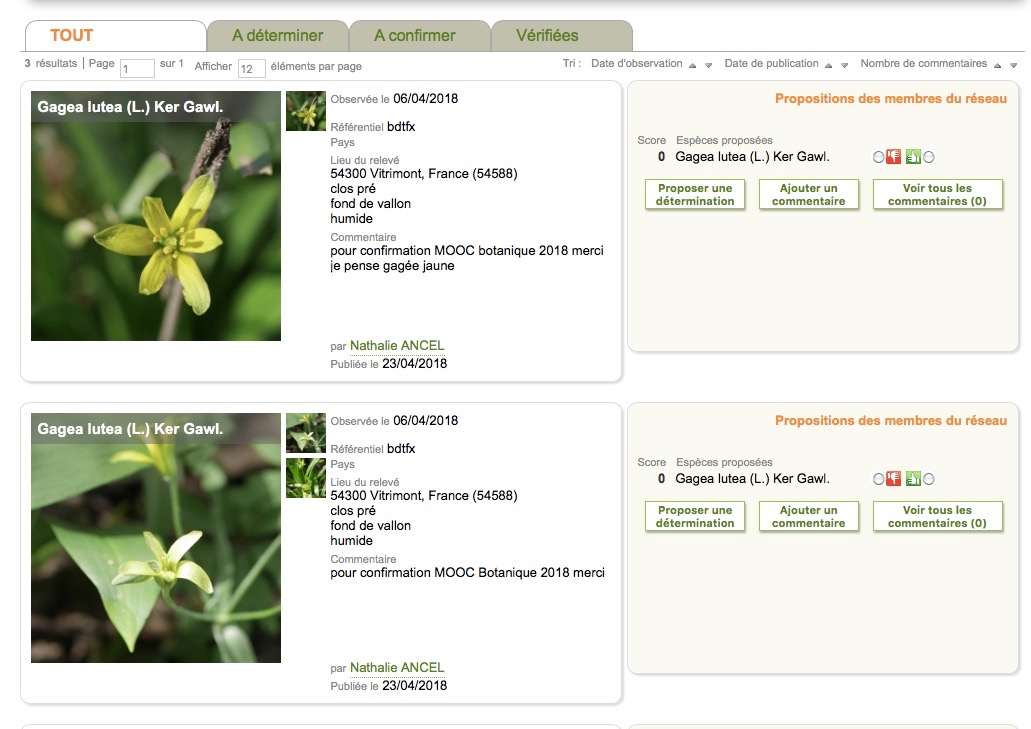Image resolution: width=1031 pixels, height=729 pixels.
Task: Click Voir tous les commentaires (0) on the second observation
Action: click(937, 516)
